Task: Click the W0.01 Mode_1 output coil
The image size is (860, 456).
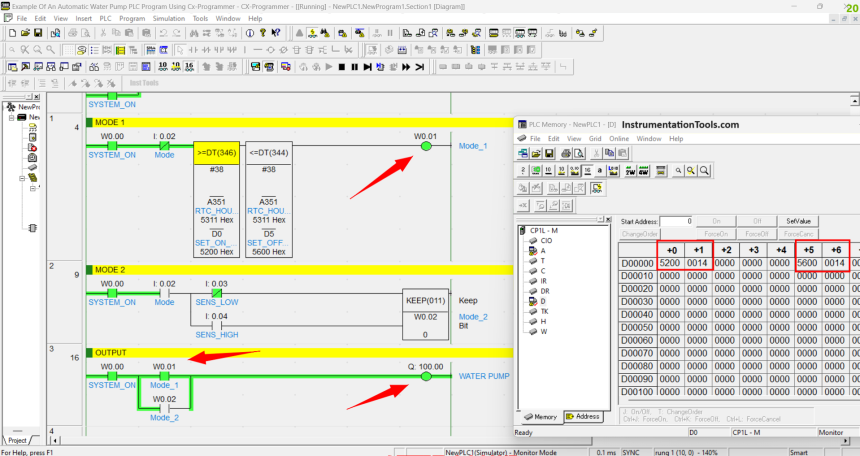Action: (x=426, y=146)
